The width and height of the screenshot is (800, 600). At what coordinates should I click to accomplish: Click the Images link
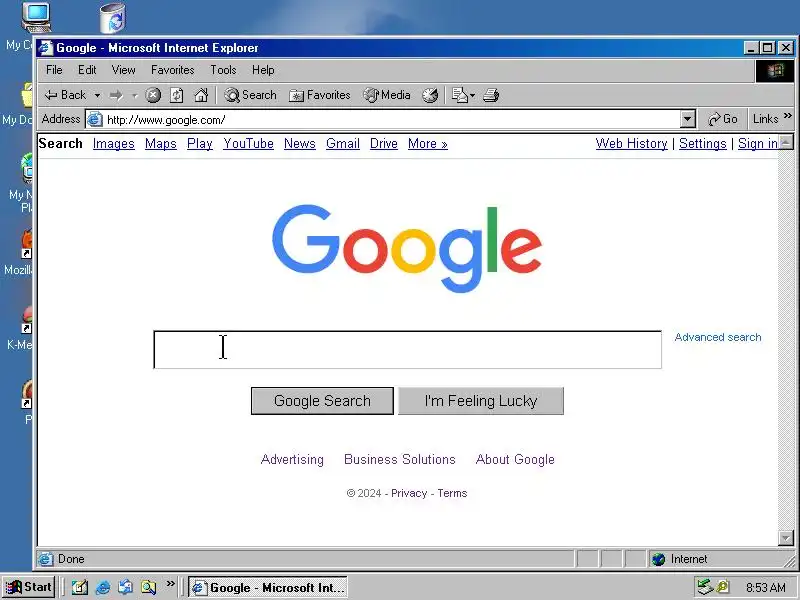(x=114, y=144)
